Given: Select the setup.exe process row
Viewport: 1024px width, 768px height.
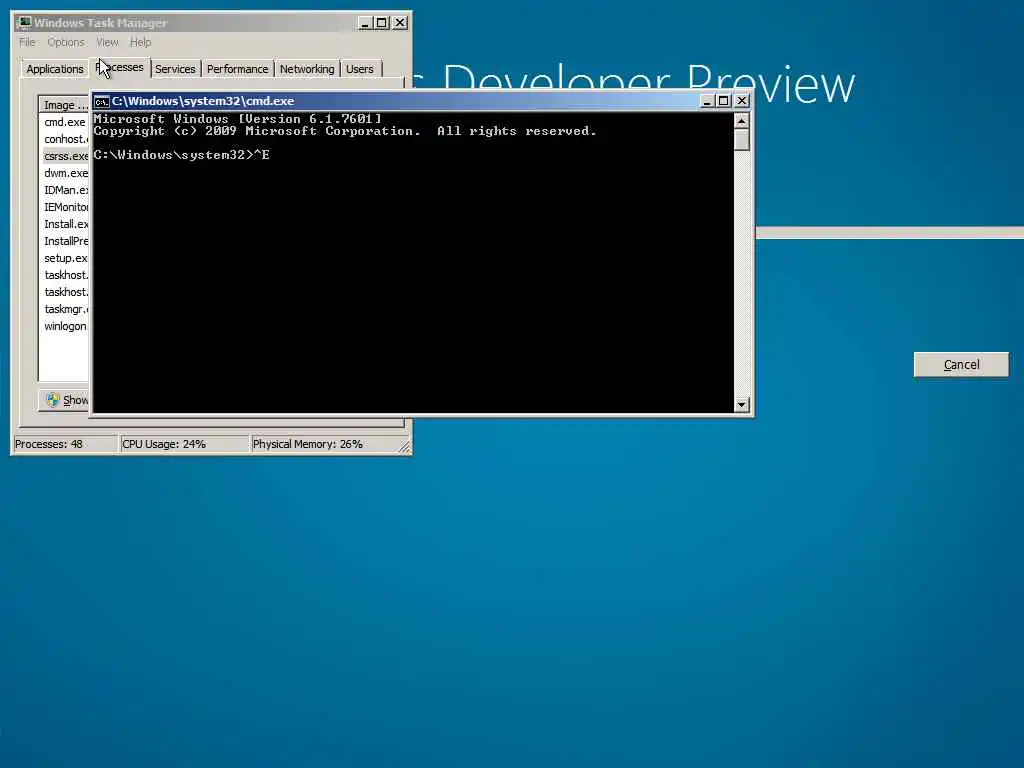Looking at the screenshot, I should pyautogui.click(x=65, y=258).
